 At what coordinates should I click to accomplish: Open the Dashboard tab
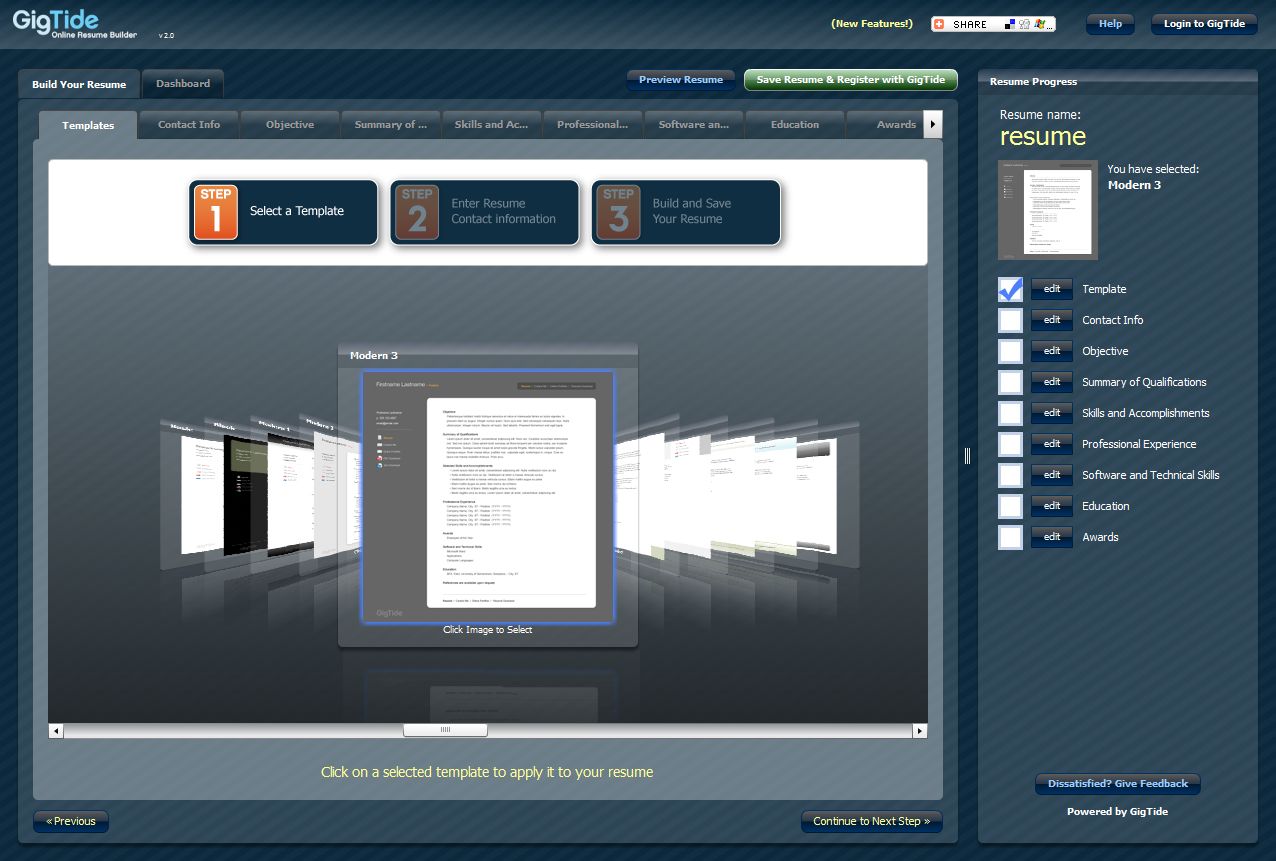pos(183,84)
